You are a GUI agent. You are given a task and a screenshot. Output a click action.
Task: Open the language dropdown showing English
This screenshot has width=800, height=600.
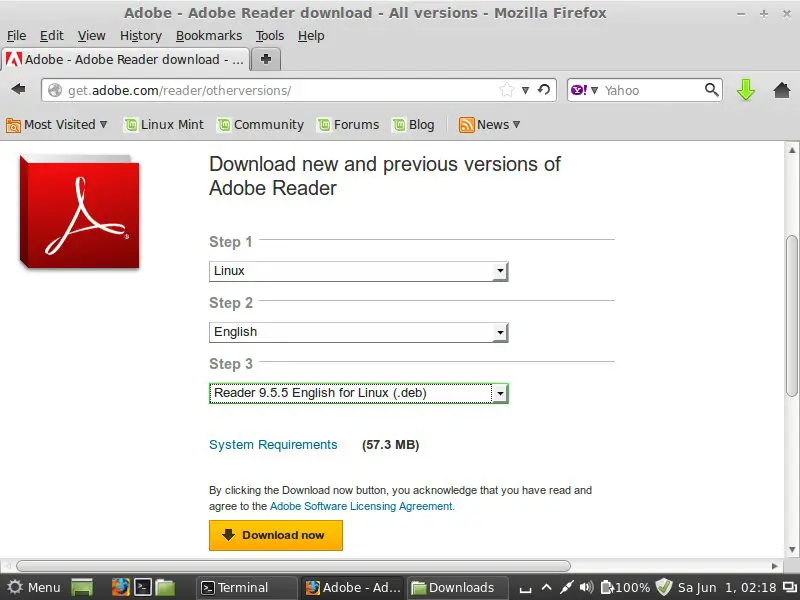(x=359, y=332)
